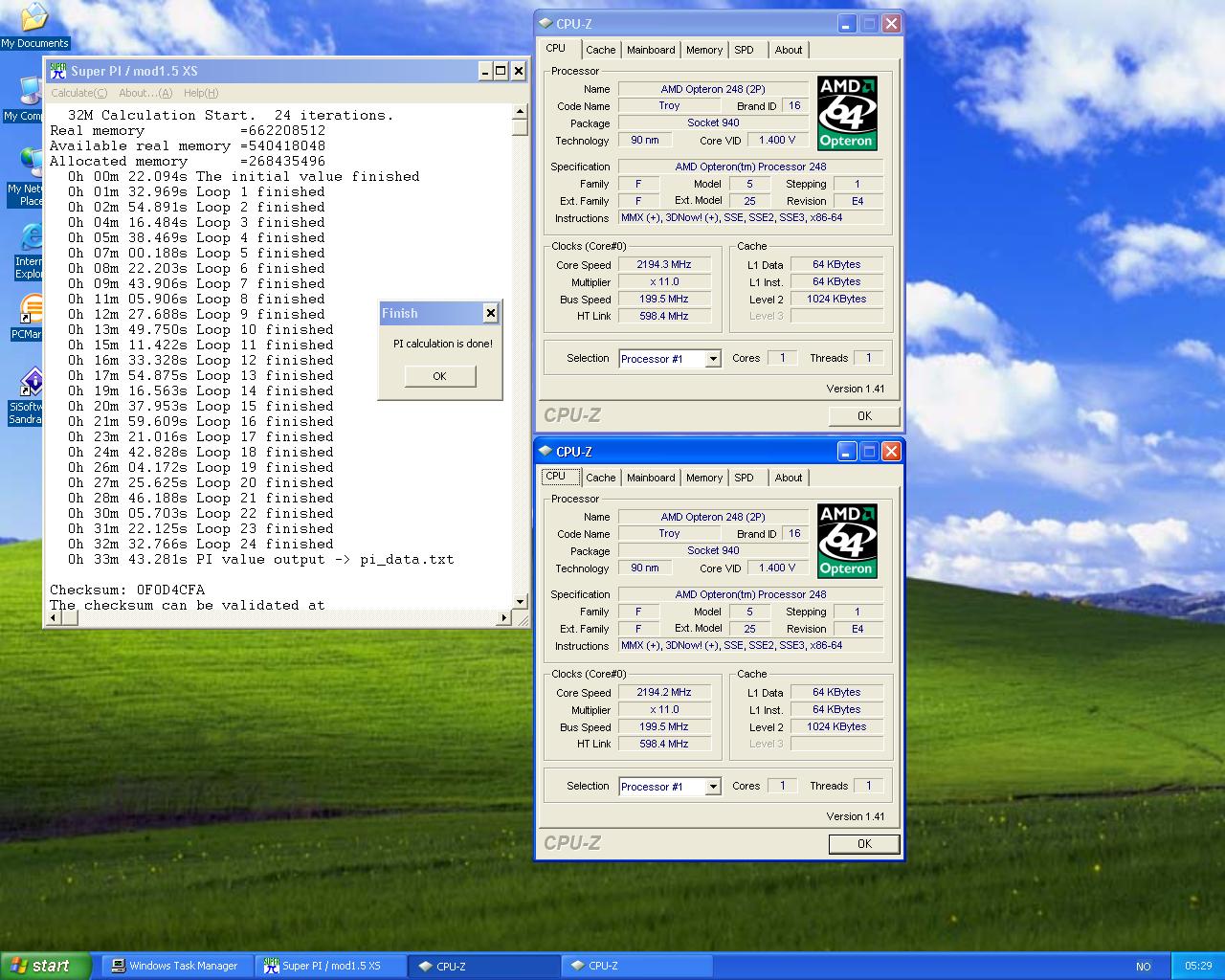Select Mainboard tab in lower CPU-Z
Viewport: 1225px width, 980px height.
pyautogui.click(x=651, y=478)
